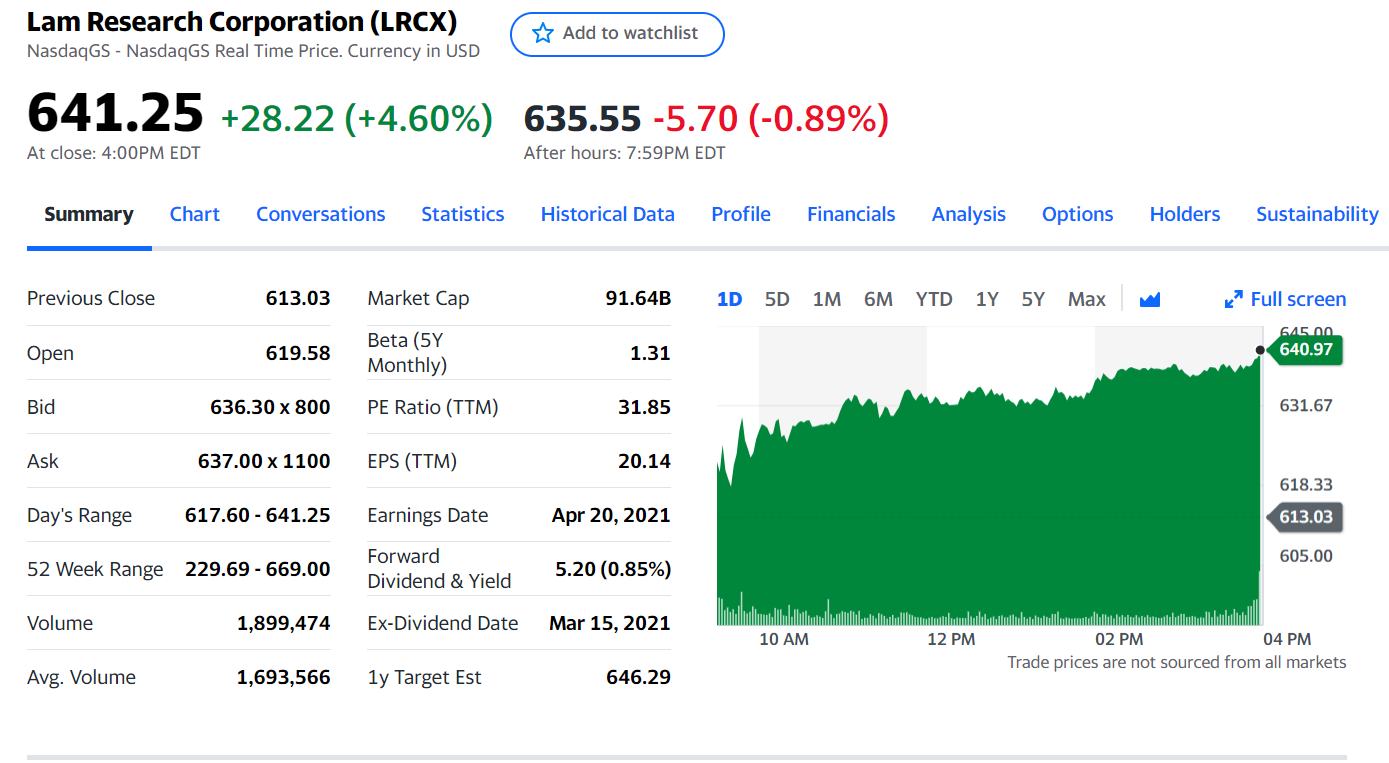Click the Add to watchlist label text
Image resolution: width=1389 pixels, height=763 pixels.
(630, 33)
